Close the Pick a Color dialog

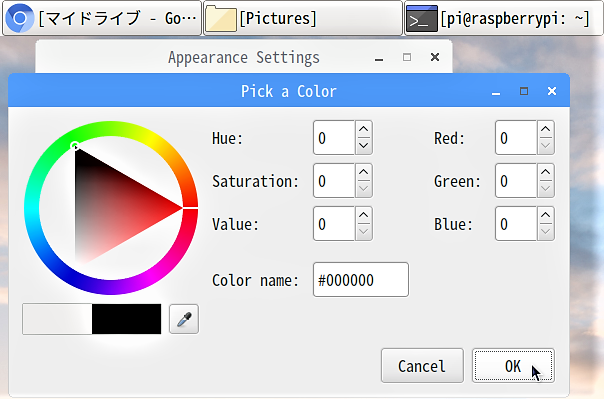[x=552, y=91]
